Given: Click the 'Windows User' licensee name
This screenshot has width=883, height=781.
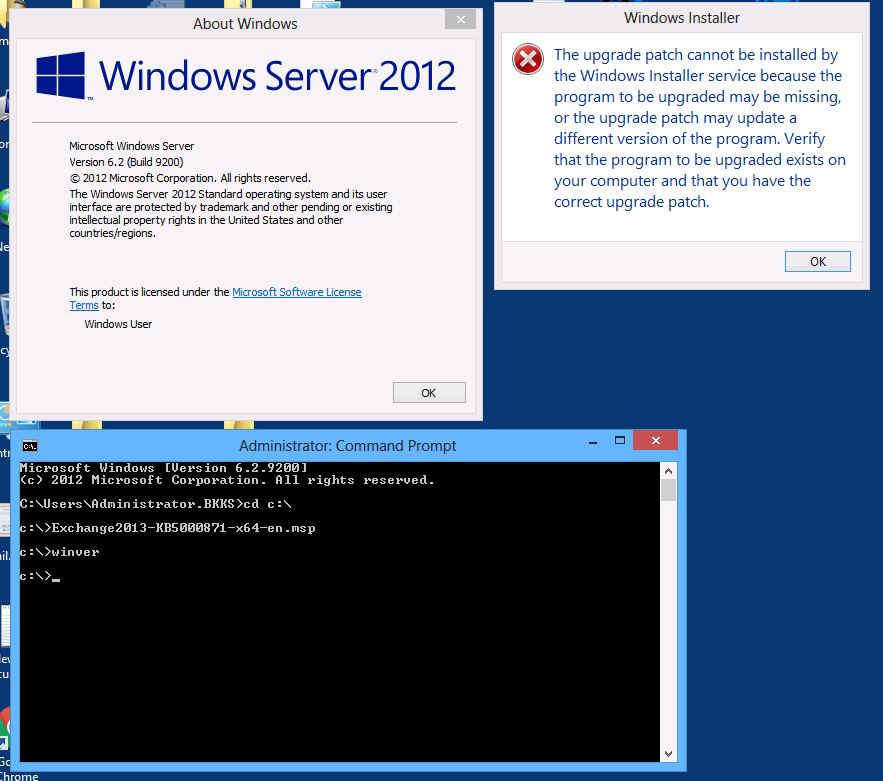Looking at the screenshot, I should click(118, 324).
